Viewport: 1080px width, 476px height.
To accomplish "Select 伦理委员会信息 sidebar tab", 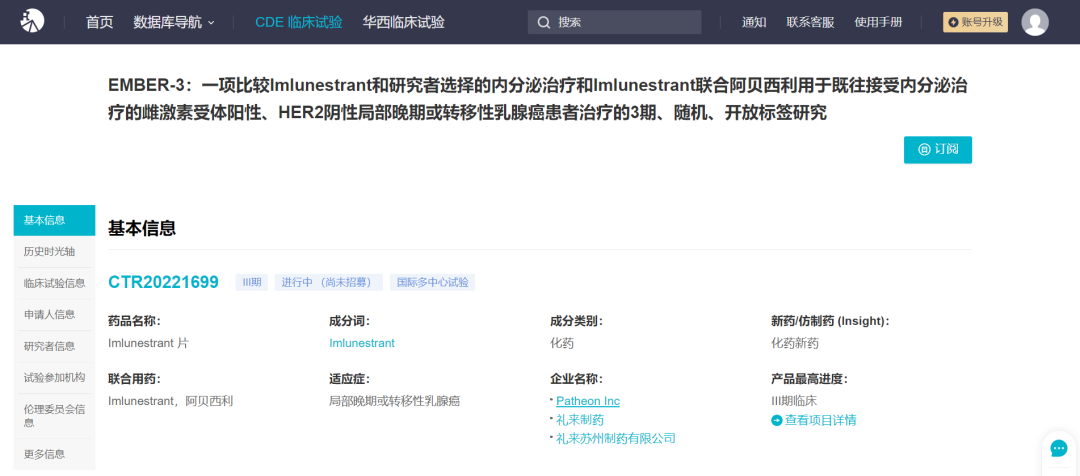I will 54,416.
